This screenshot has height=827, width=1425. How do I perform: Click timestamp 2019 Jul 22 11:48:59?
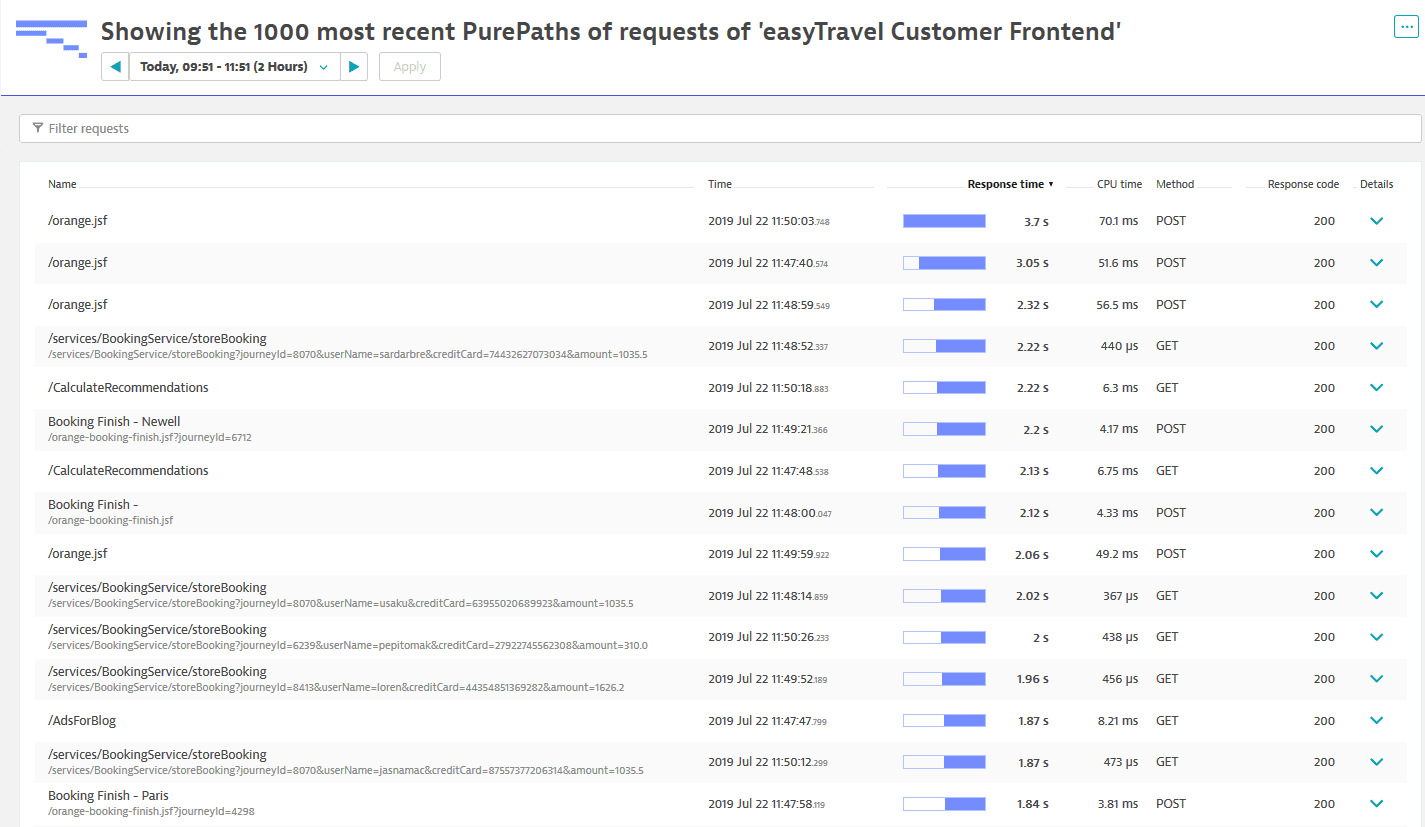[x=769, y=305]
